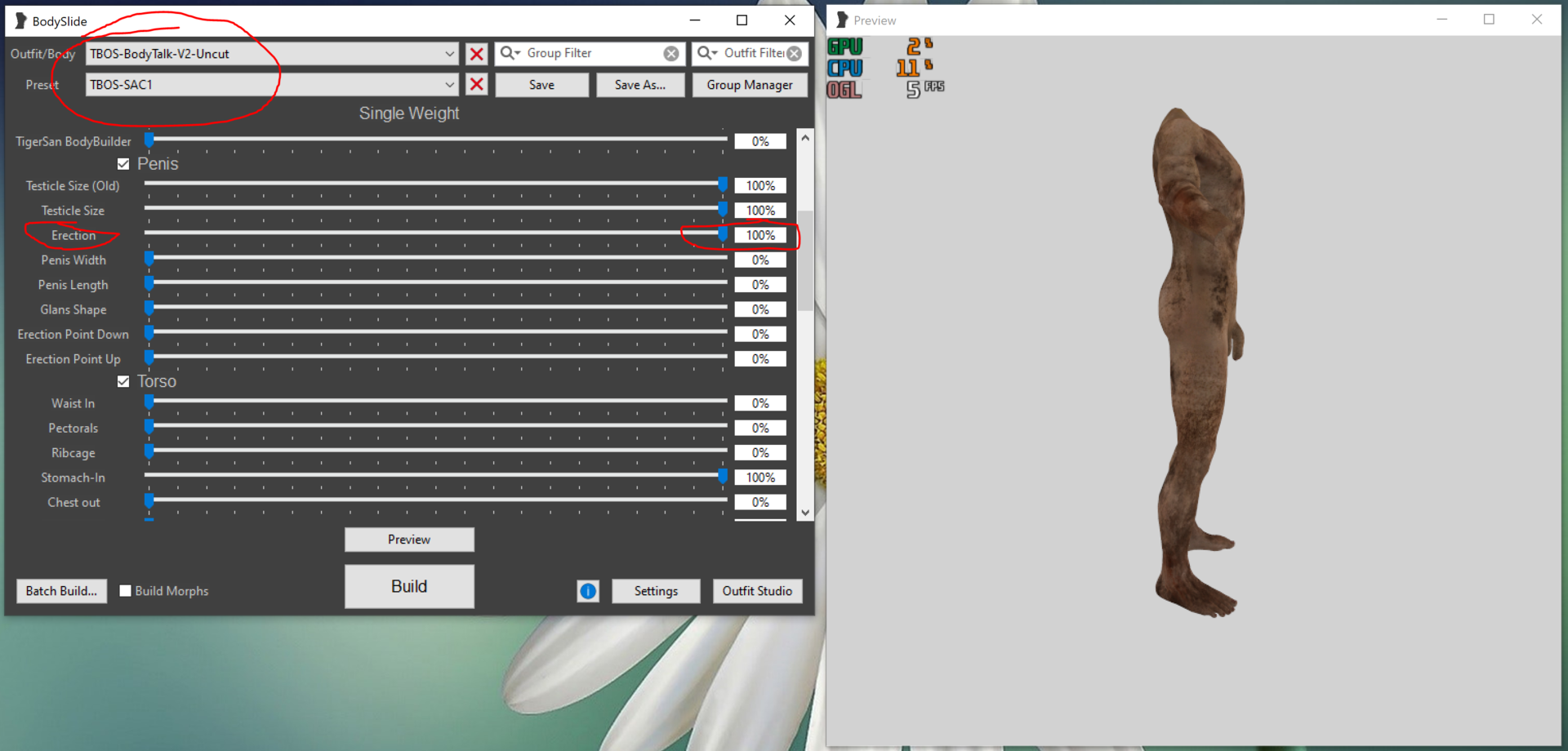The image size is (1568, 751).
Task: Click the Stomach-In slider handle
Action: pyautogui.click(x=723, y=476)
